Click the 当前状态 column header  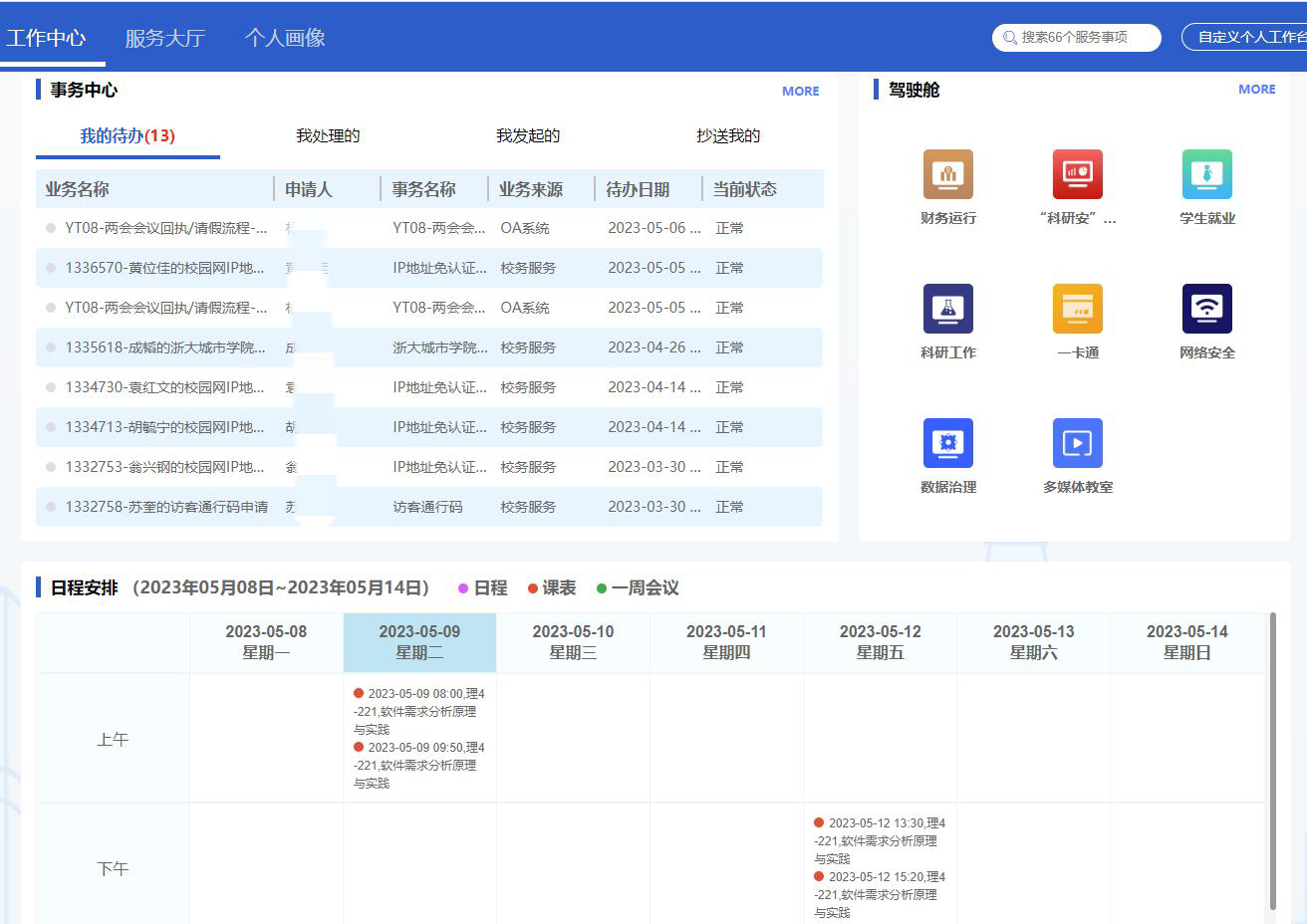click(x=744, y=189)
